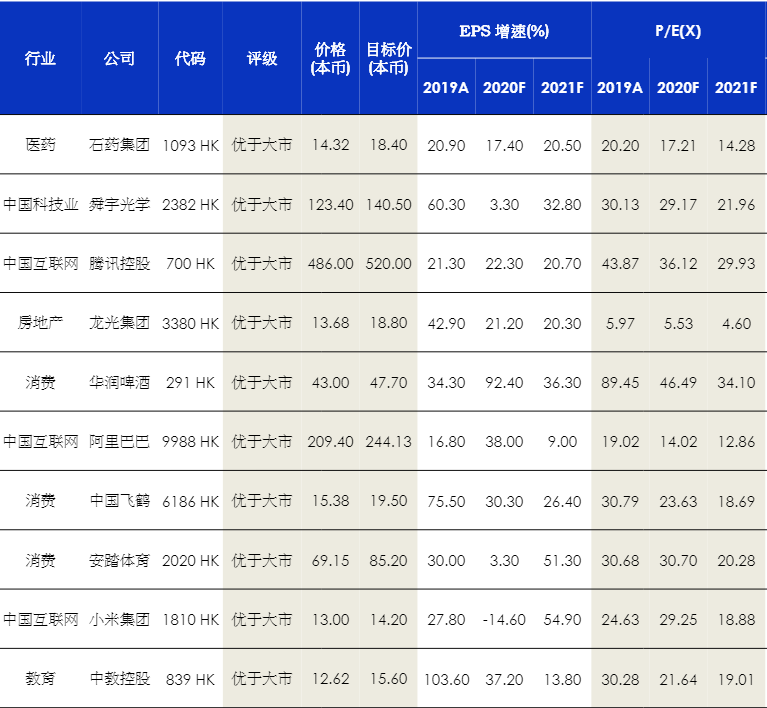The height and width of the screenshot is (708, 767).
Task: Select stock code 700 HK
Action: coord(190,264)
